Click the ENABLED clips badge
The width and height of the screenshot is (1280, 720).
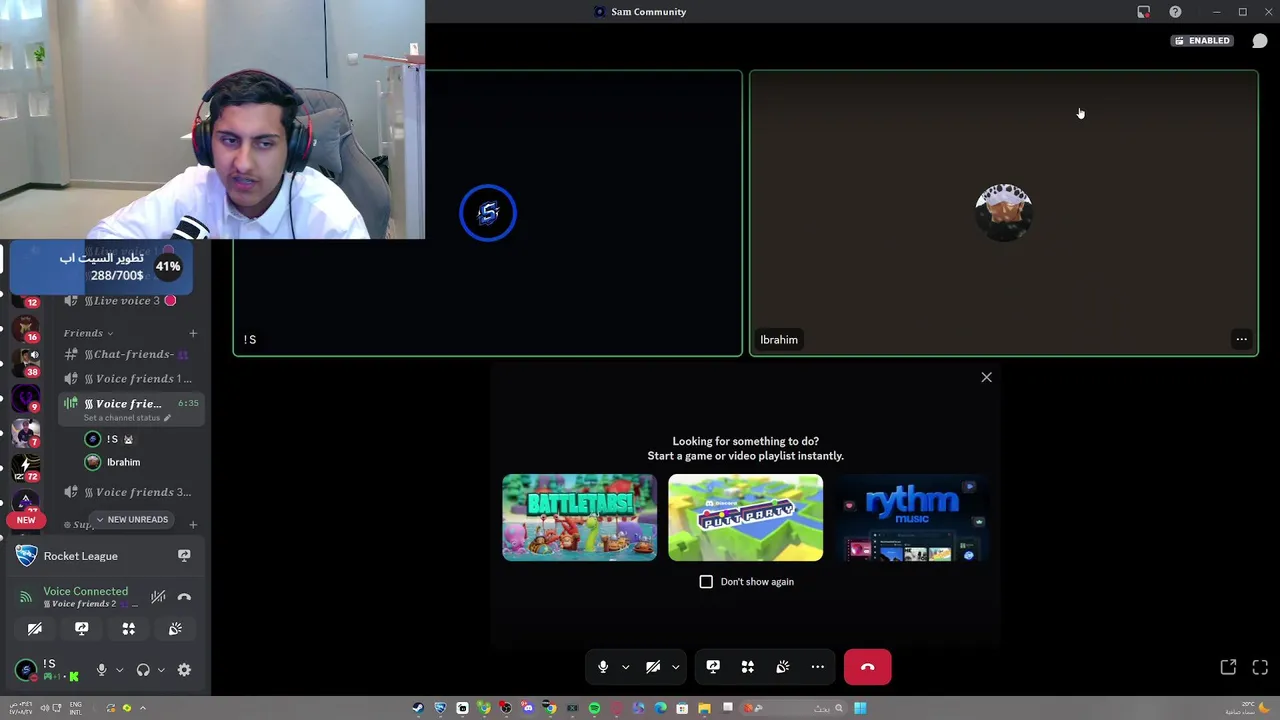[1202, 41]
